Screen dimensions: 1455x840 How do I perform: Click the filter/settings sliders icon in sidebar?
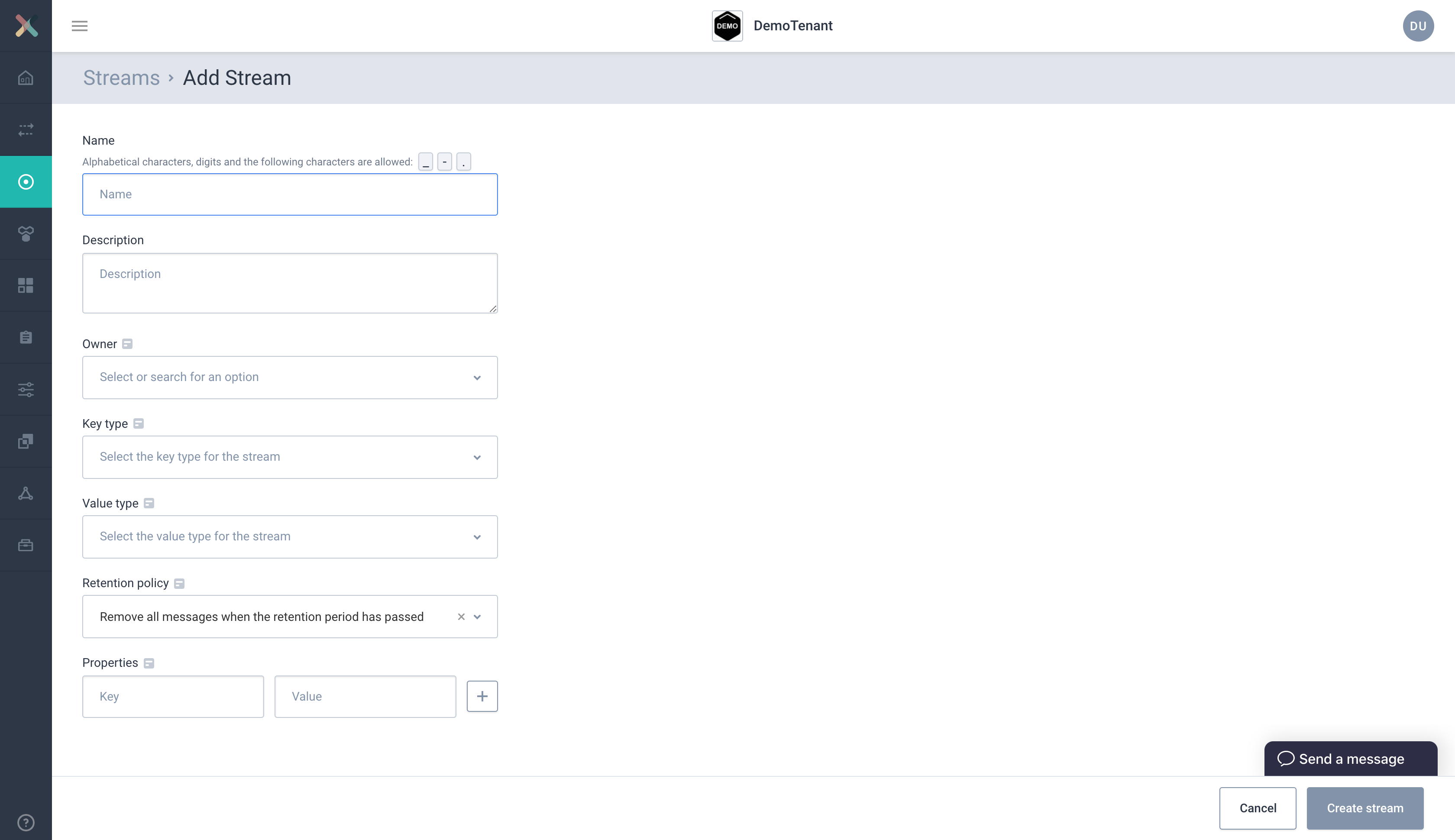[26, 390]
